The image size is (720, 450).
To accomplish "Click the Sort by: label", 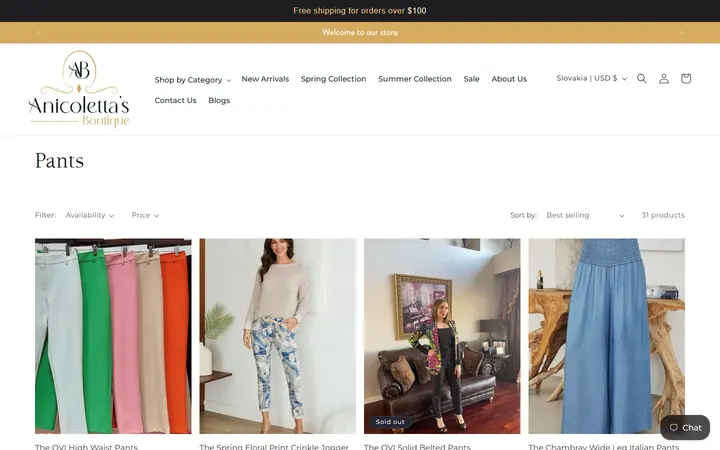I will 523,215.
